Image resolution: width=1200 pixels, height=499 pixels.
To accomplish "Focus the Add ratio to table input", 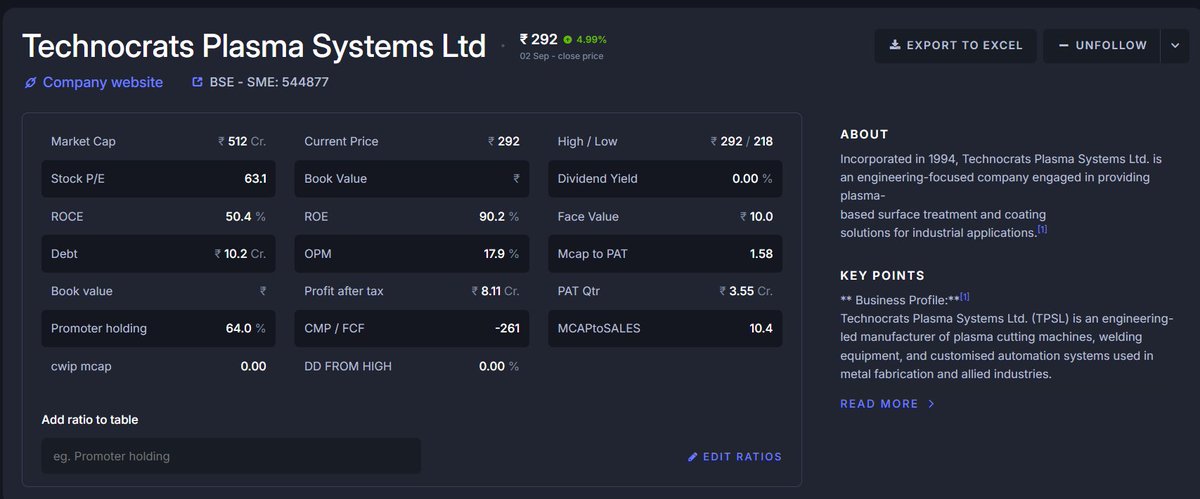I will 231,456.
